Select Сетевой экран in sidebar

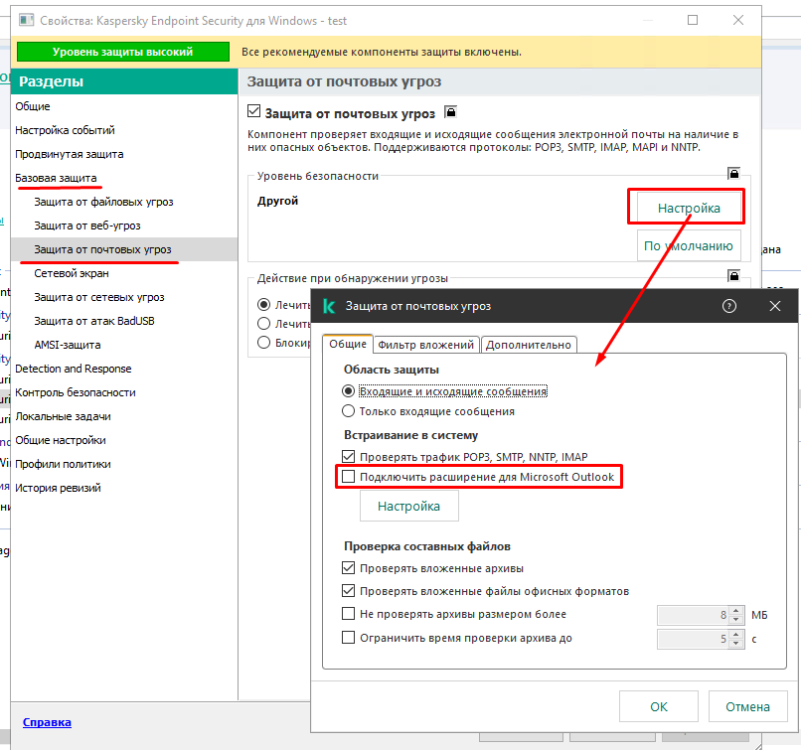pyautogui.click(x=72, y=273)
